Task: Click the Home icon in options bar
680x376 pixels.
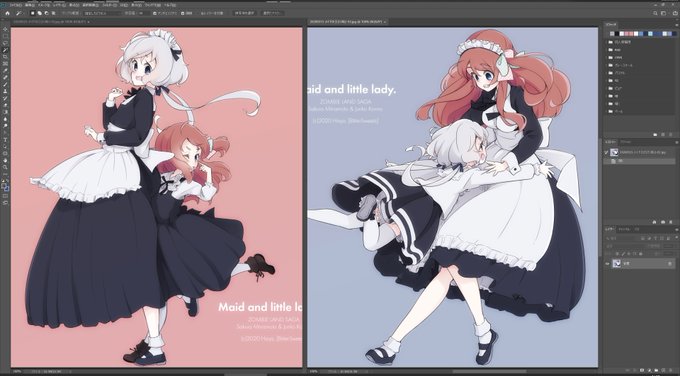Action: (x=7, y=13)
